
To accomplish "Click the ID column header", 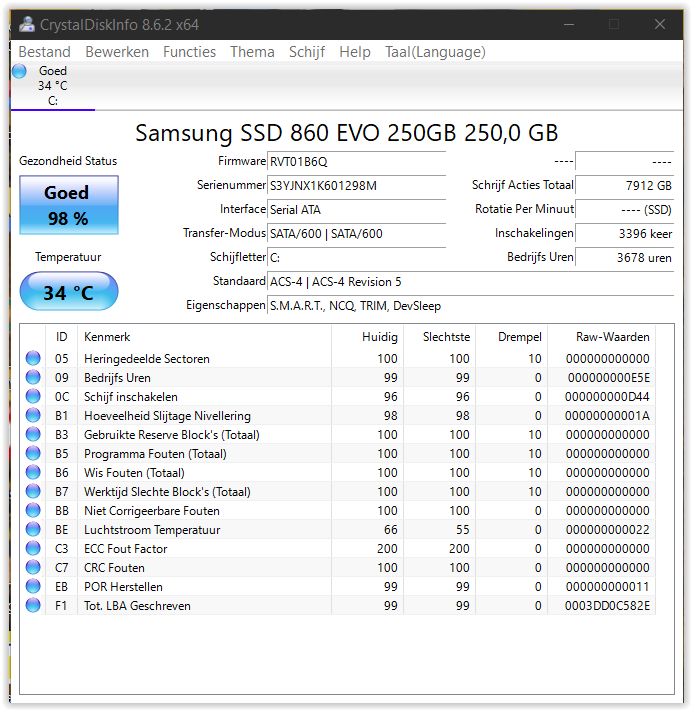I will coord(62,337).
